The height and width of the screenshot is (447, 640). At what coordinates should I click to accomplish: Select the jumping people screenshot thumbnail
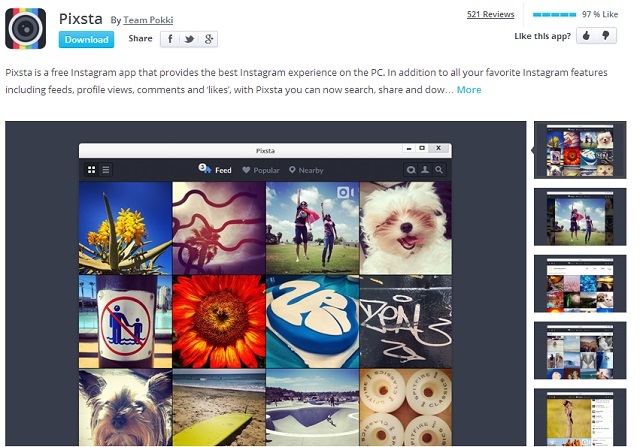[580, 217]
